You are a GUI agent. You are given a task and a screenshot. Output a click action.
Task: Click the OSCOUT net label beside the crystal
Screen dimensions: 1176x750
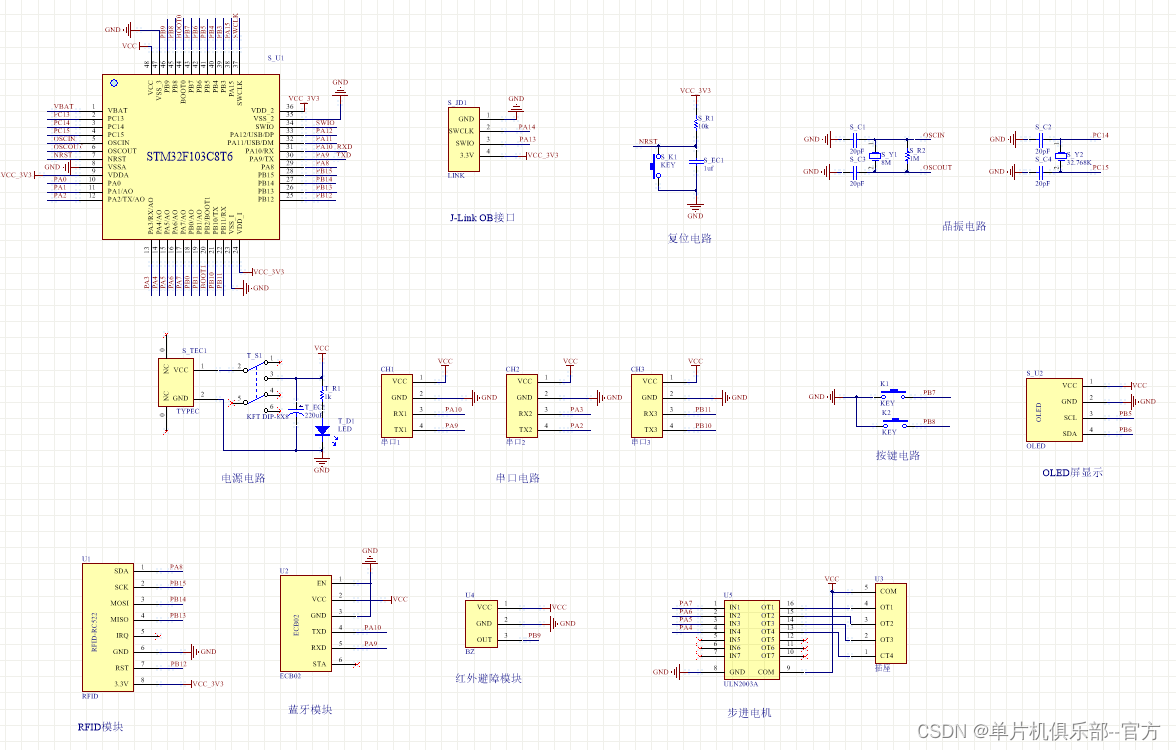click(938, 167)
